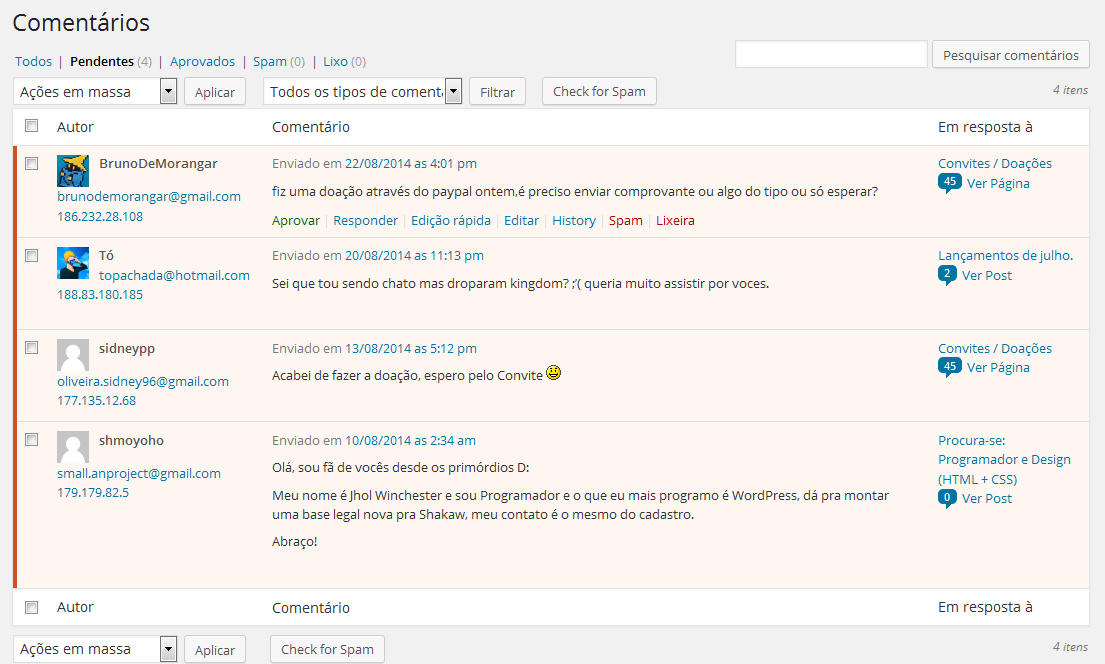Open History for BrunoDeMorangar's comment

click(x=574, y=221)
